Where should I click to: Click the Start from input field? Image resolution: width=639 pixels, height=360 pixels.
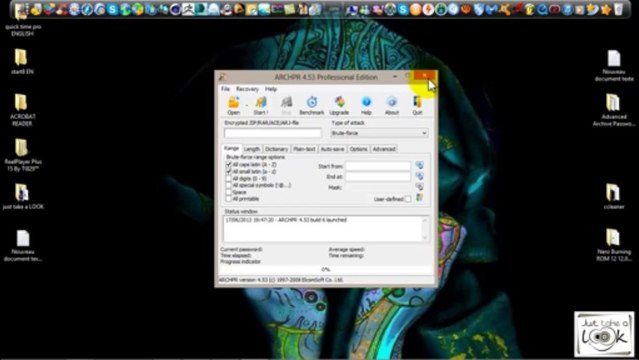tap(378, 166)
